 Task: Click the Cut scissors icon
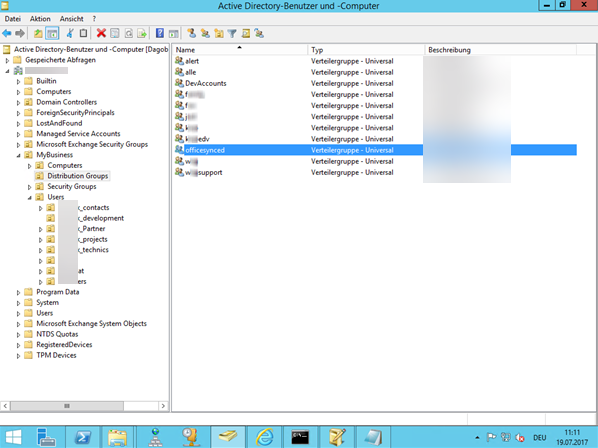(70, 34)
